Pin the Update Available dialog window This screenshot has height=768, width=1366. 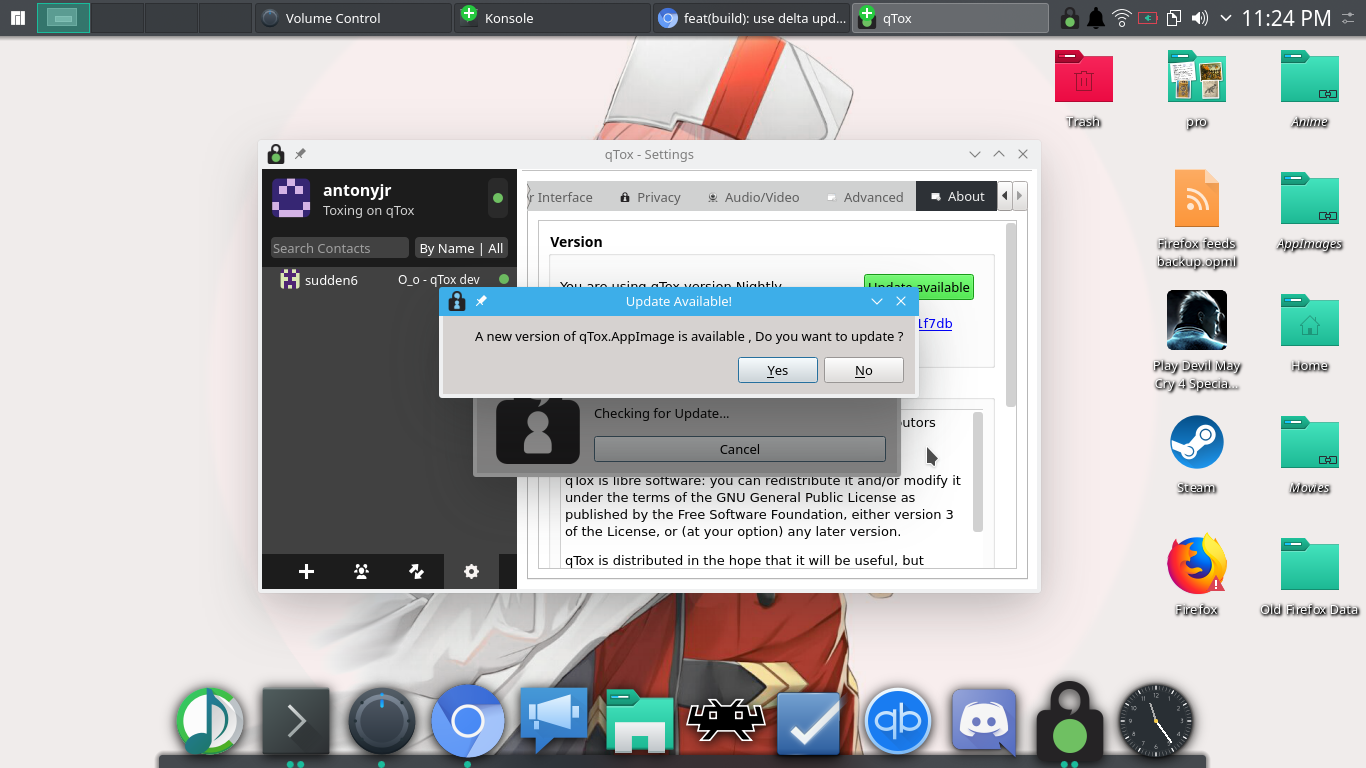481,301
